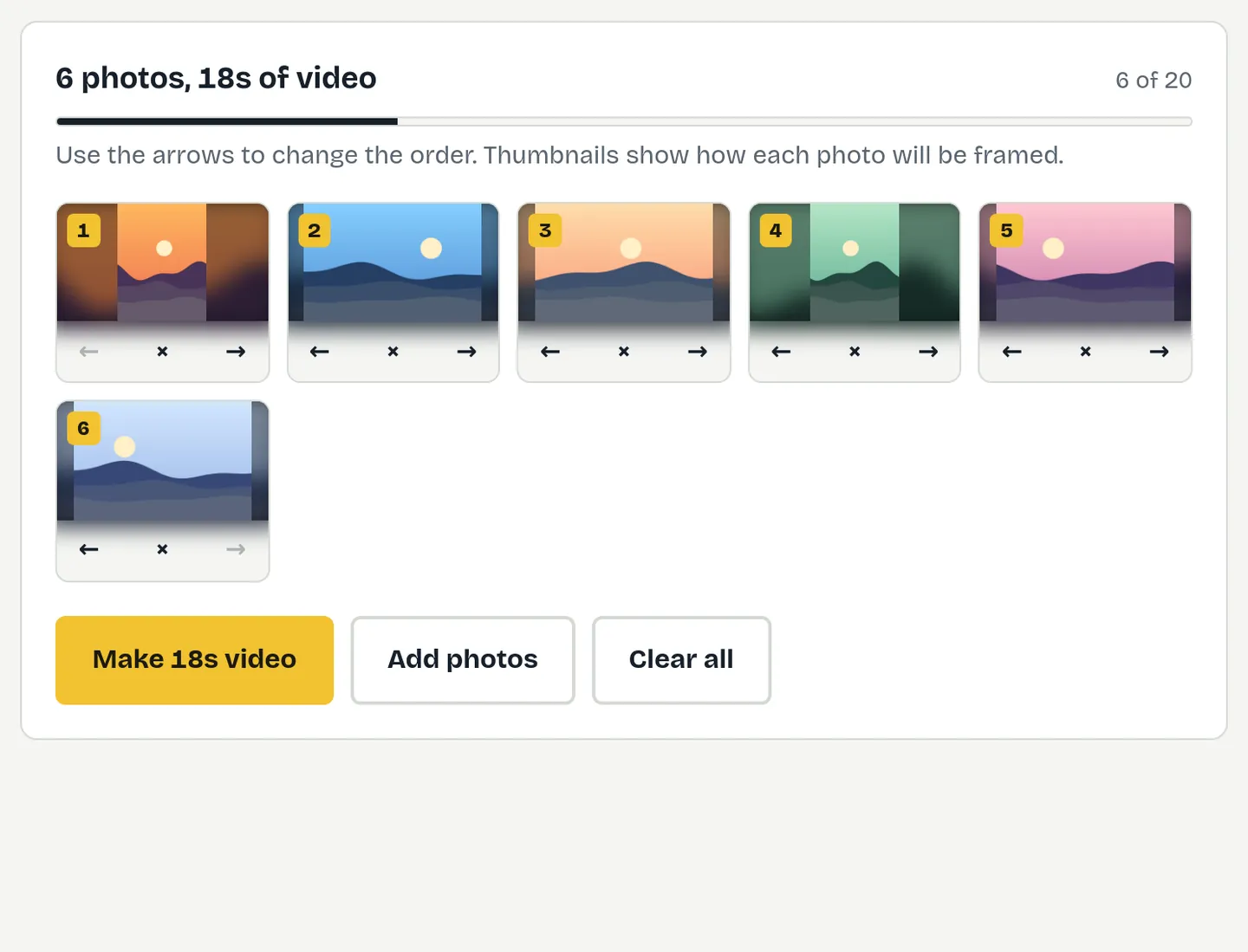1248x952 pixels.
Task: Move photo 2 left in the order
Action: (319, 352)
